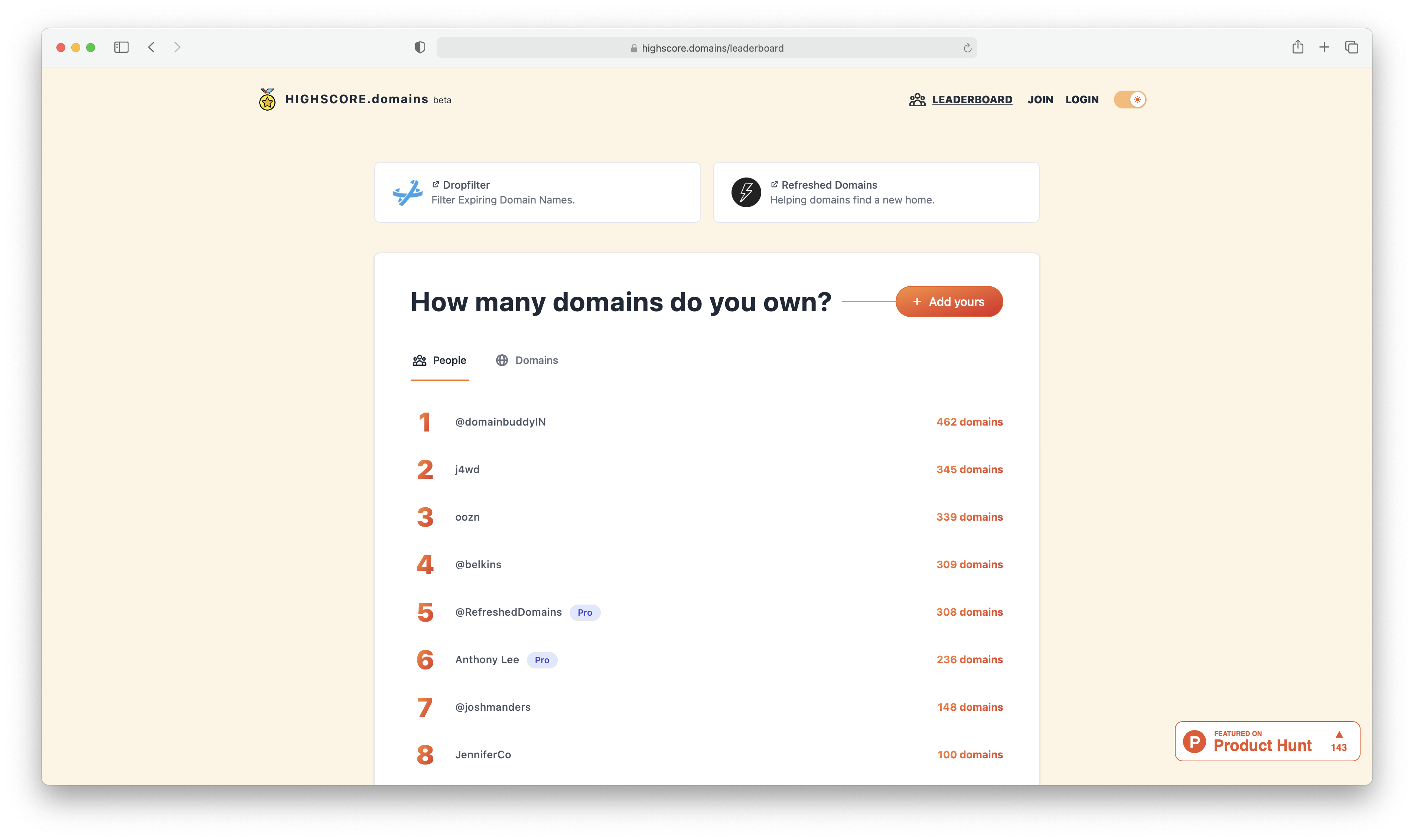Select the People tab
The width and height of the screenshot is (1414, 840).
(440, 361)
